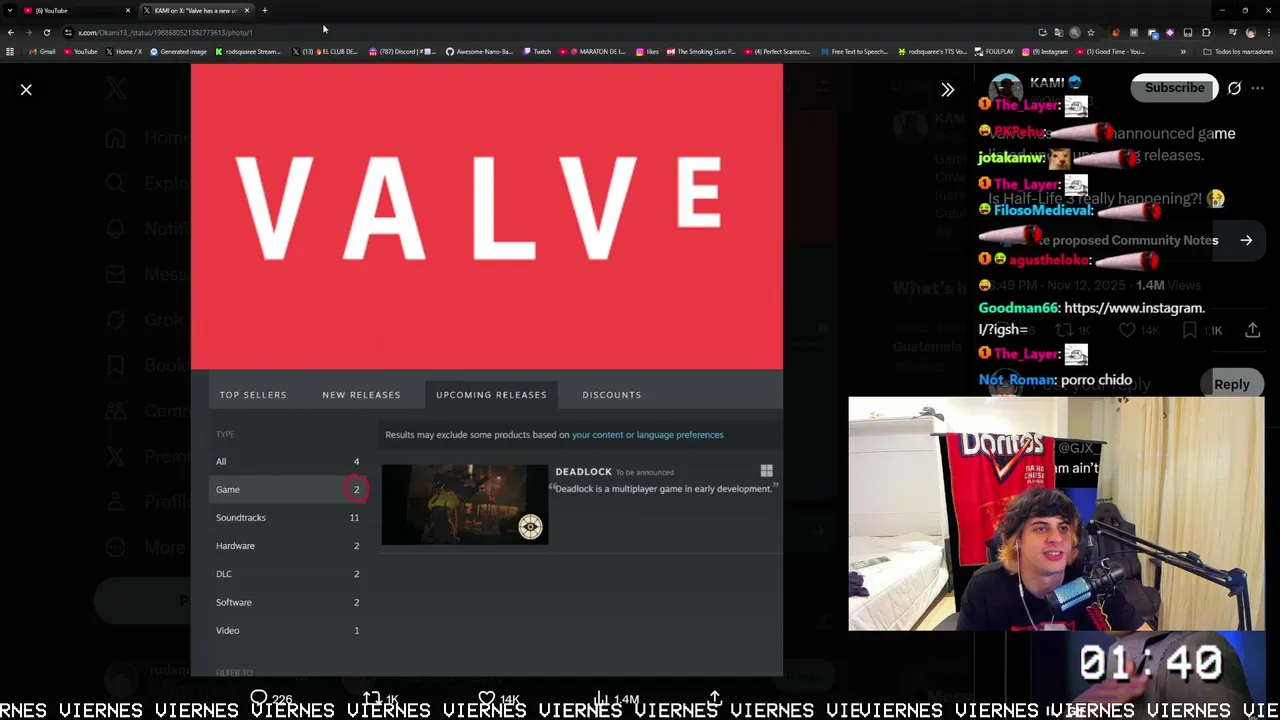
Task: Click the 'Soundtracks' type filter row
Action: 288,517
